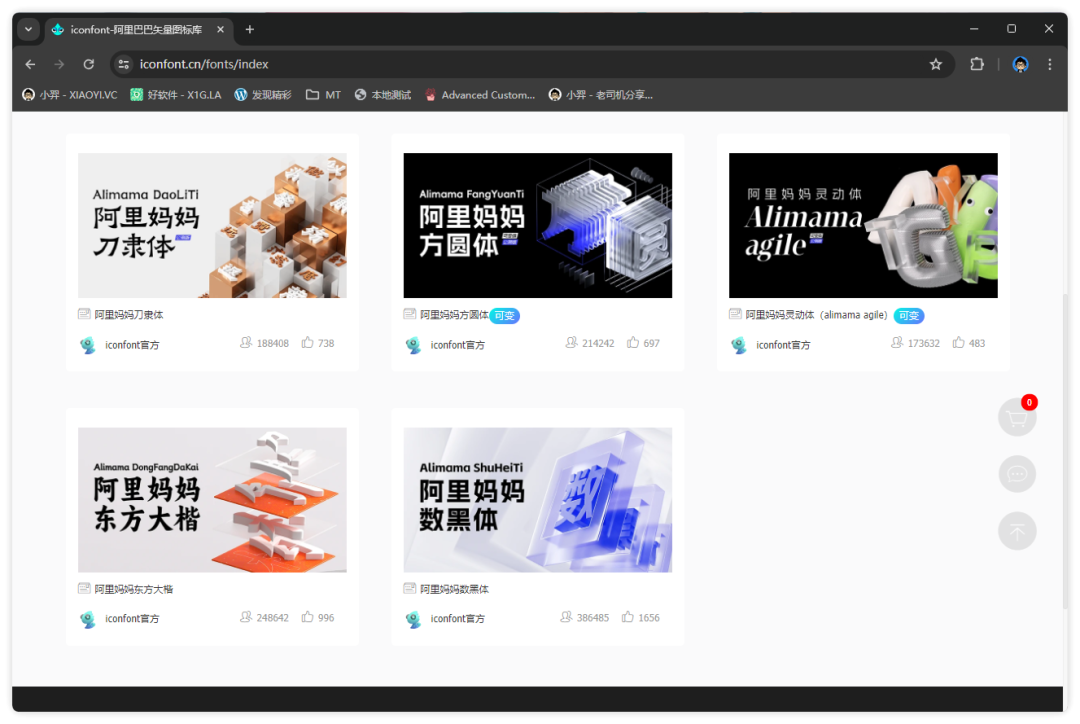1080x724 pixels.
Task: Click the iconfont官方 author name under 阿里妈妈数黑体
Action: coord(457,619)
